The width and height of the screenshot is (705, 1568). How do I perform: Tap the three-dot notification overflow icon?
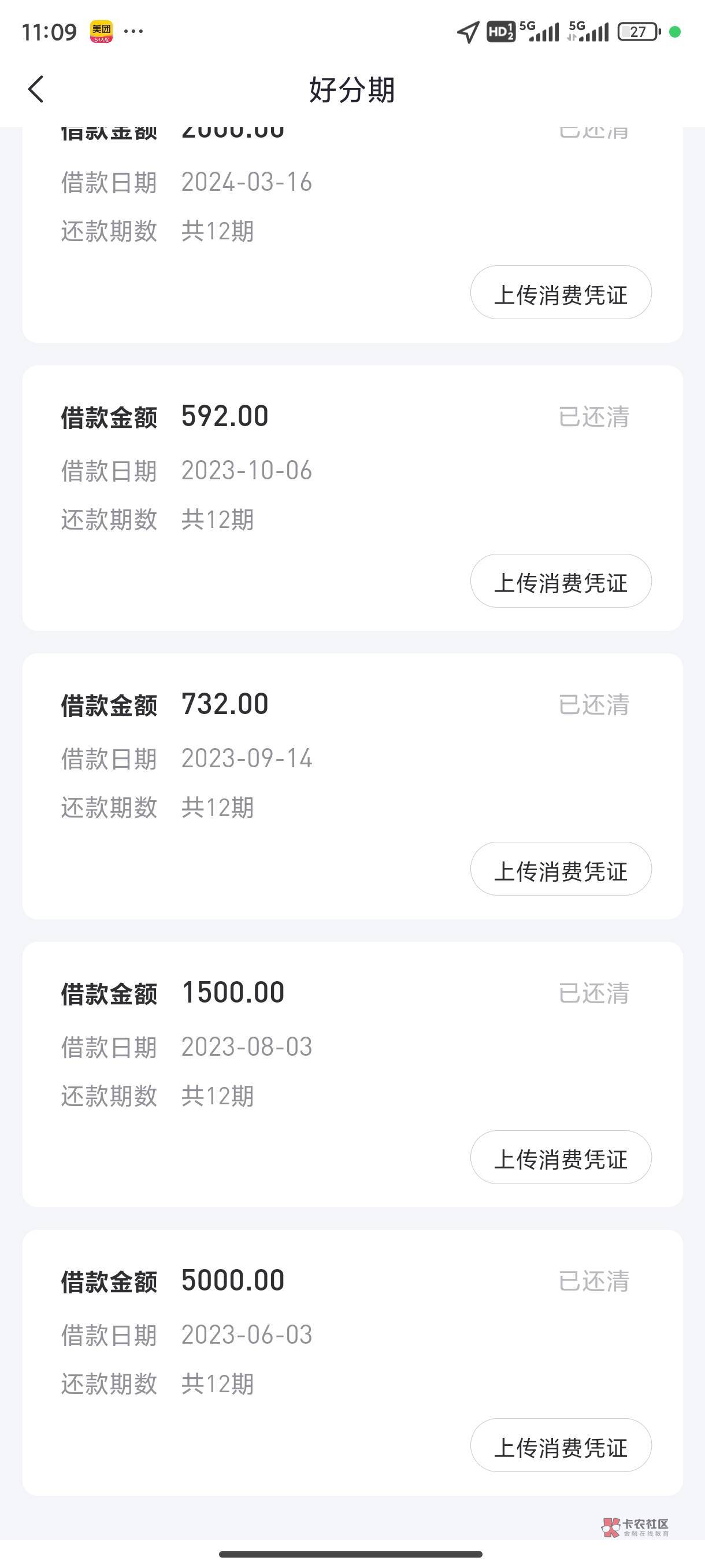click(x=133, y=31)
